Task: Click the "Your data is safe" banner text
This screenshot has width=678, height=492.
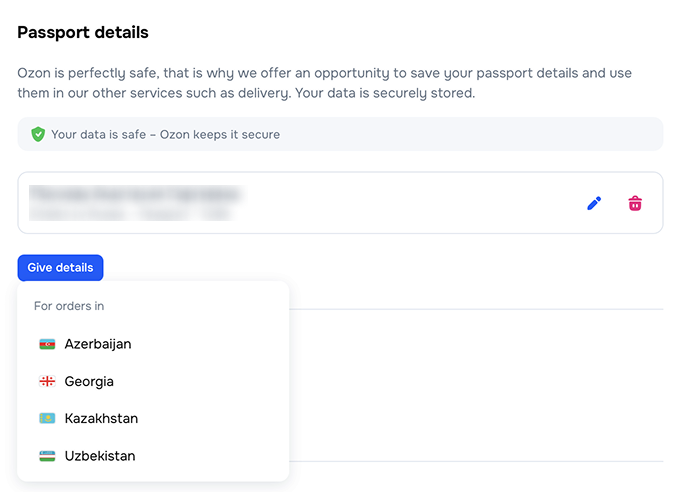Action: tap(166, 134)
